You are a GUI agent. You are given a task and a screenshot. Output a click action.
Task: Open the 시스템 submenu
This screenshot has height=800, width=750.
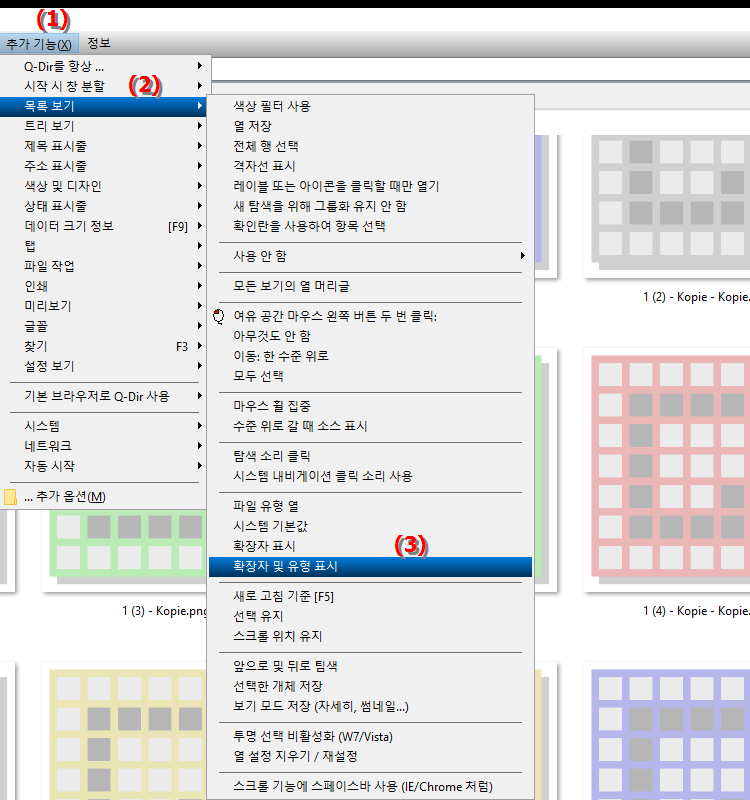coord(104,426)
